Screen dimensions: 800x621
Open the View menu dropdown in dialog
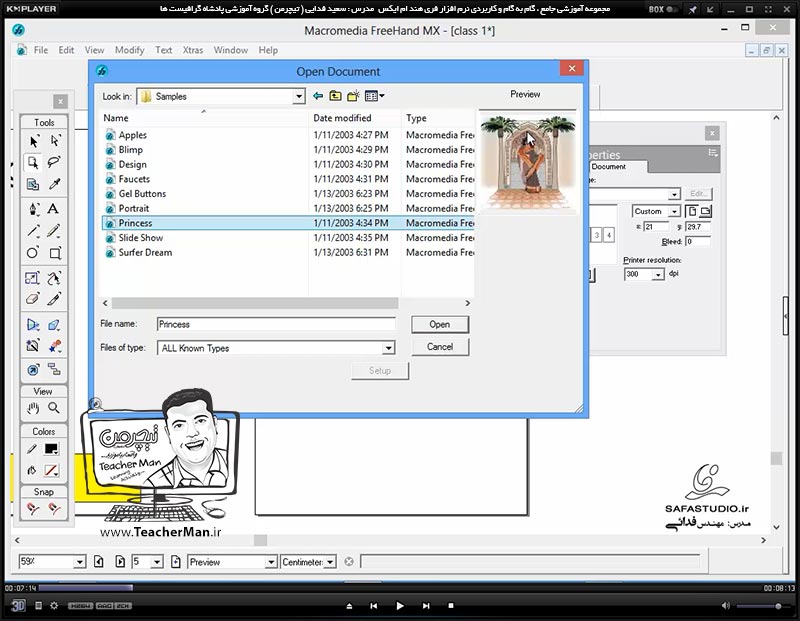coord(375,96)
